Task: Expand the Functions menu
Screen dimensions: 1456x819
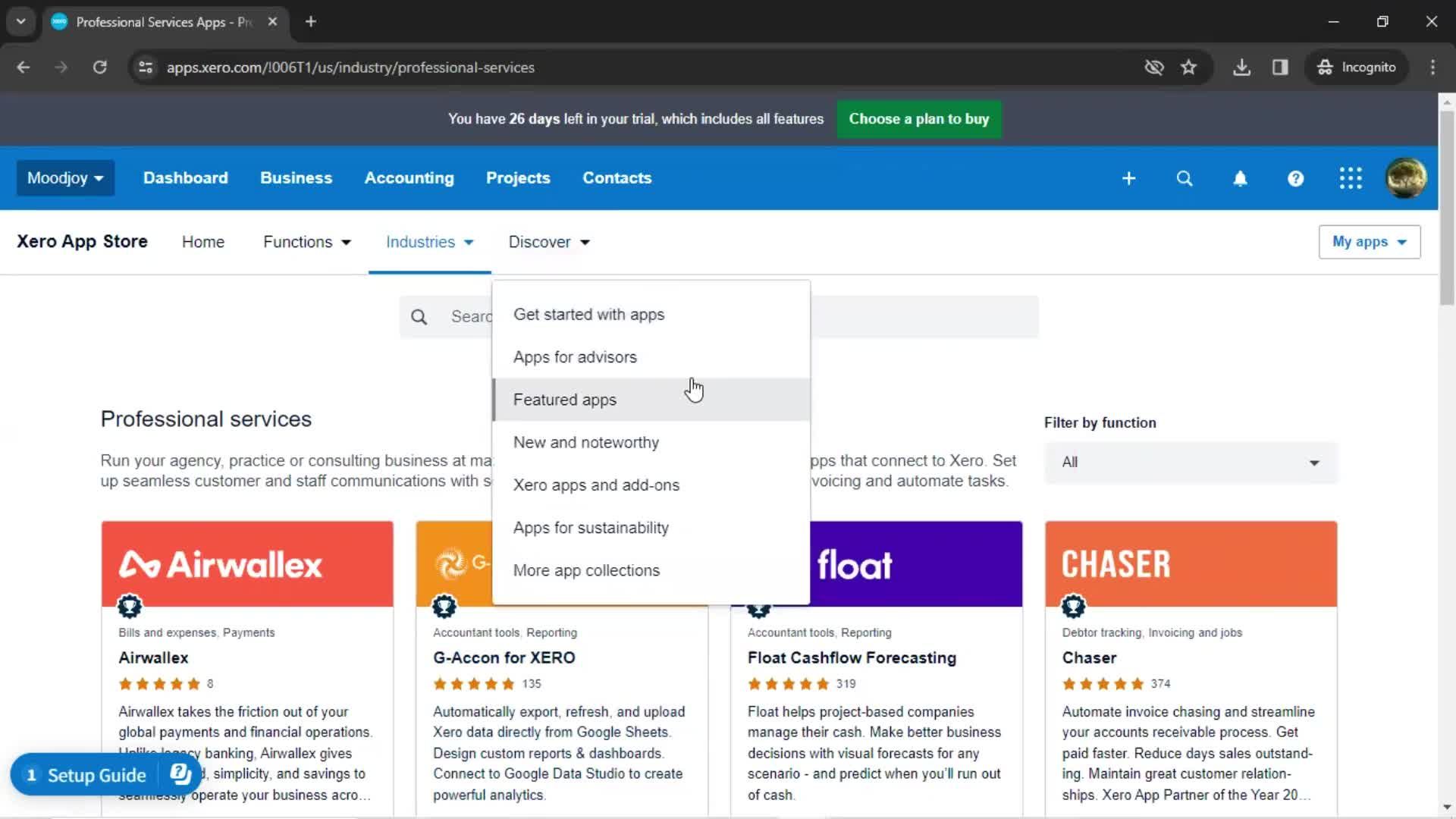Action: click(306, 242)
